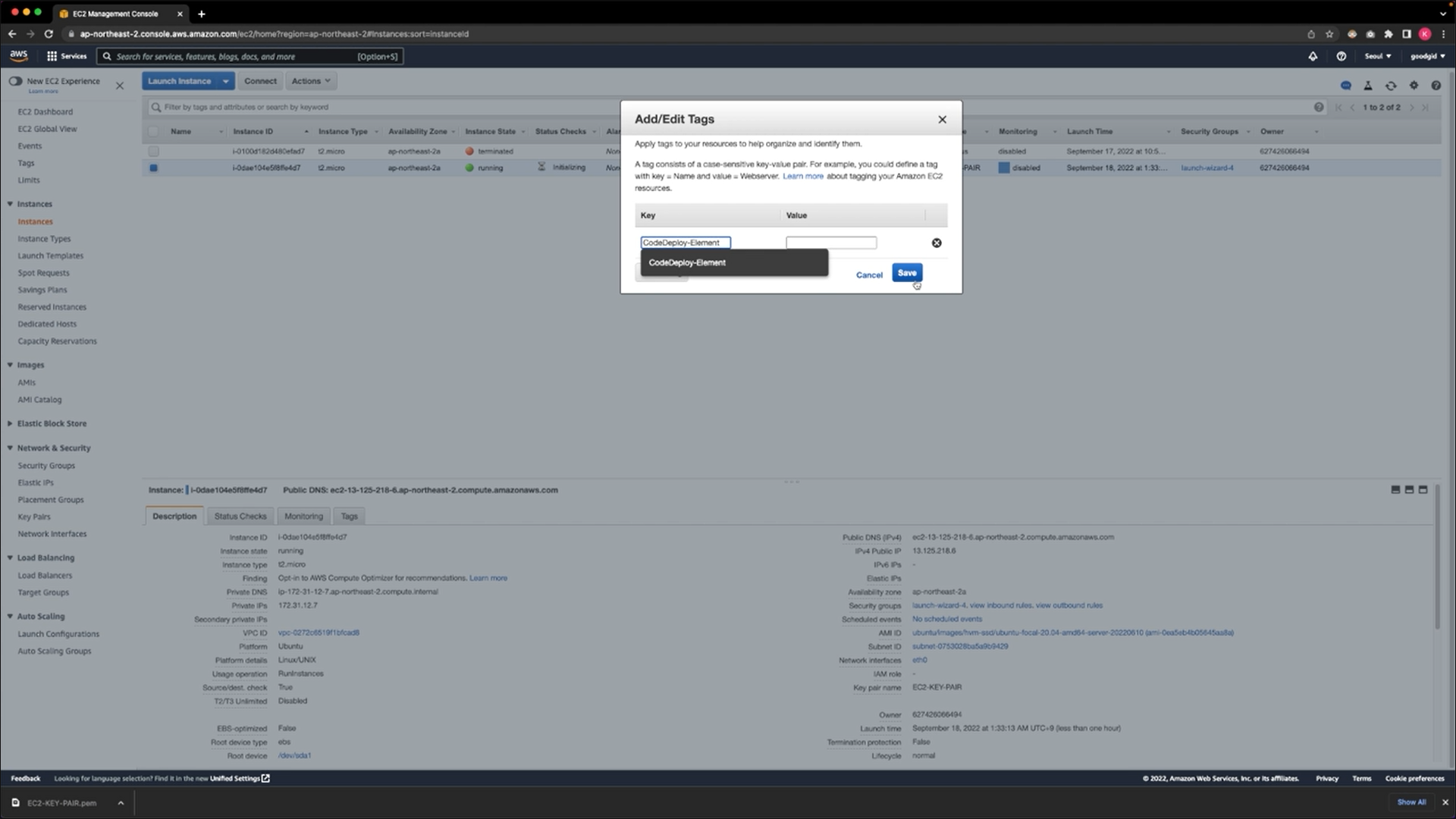Click the feedback chat bubble icon
The height and width of the screenshot is (819, 1456).
point(1345,86)
